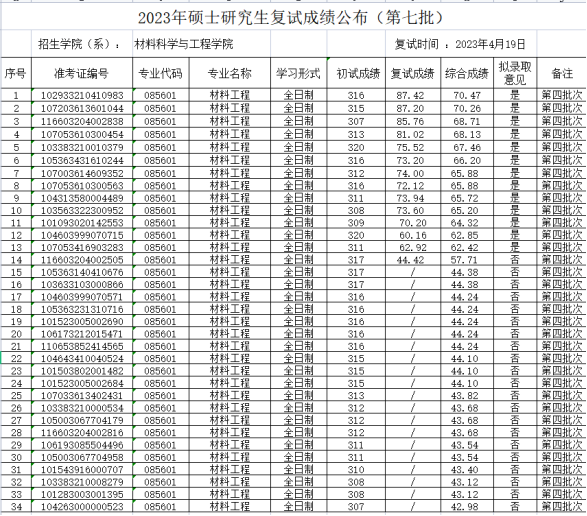Click the 专业名称 header cell
587x516 pixels.
point(230,73)
